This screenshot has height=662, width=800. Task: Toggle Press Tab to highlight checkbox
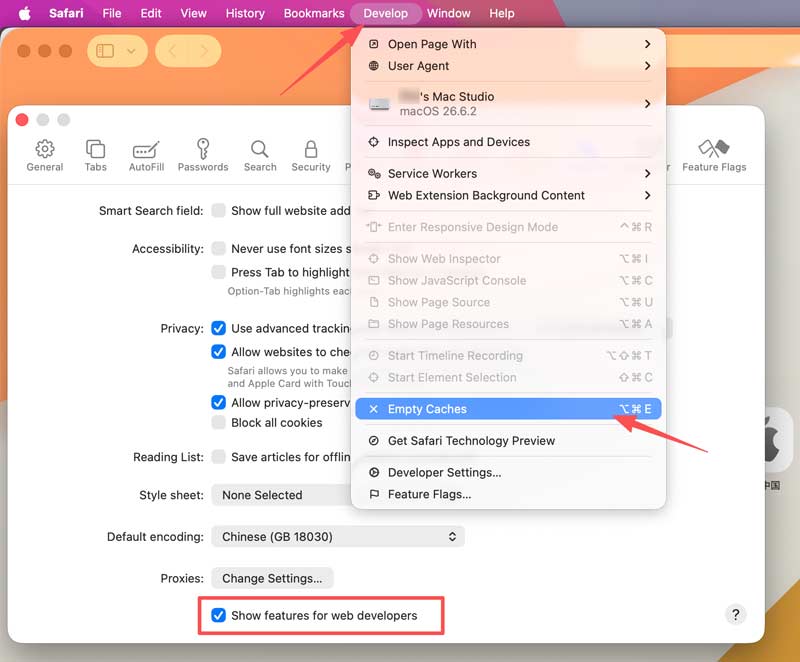coord(218,272)
